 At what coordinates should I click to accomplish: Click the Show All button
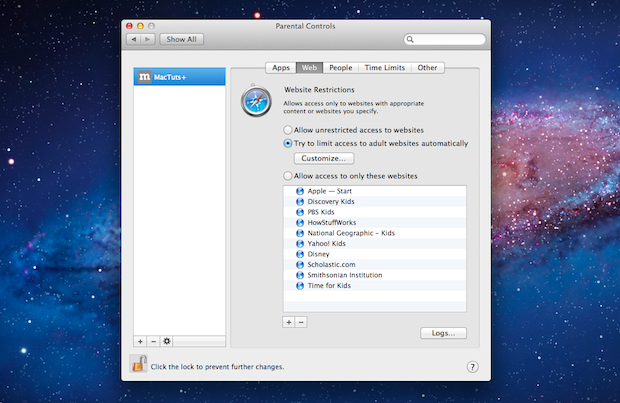[181, 39]
